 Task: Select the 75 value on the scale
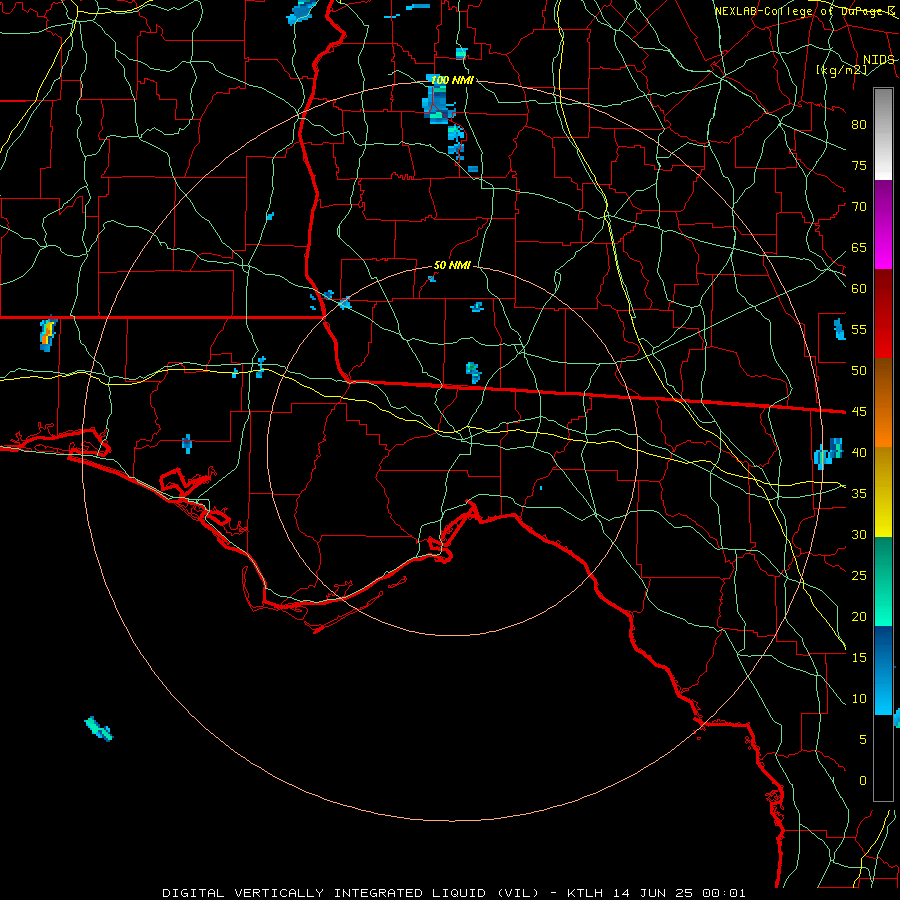pyautogui.click(x=859, y=165)
